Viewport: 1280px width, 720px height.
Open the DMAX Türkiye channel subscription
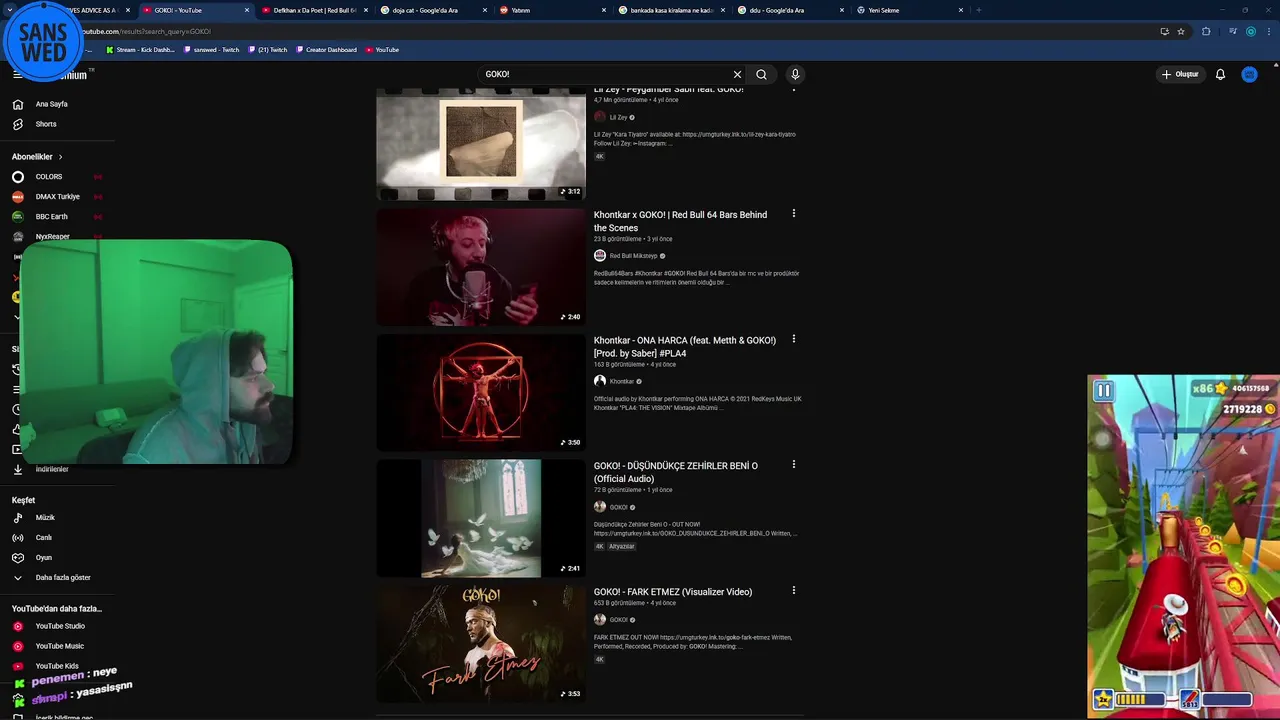(x=56, y=197)
